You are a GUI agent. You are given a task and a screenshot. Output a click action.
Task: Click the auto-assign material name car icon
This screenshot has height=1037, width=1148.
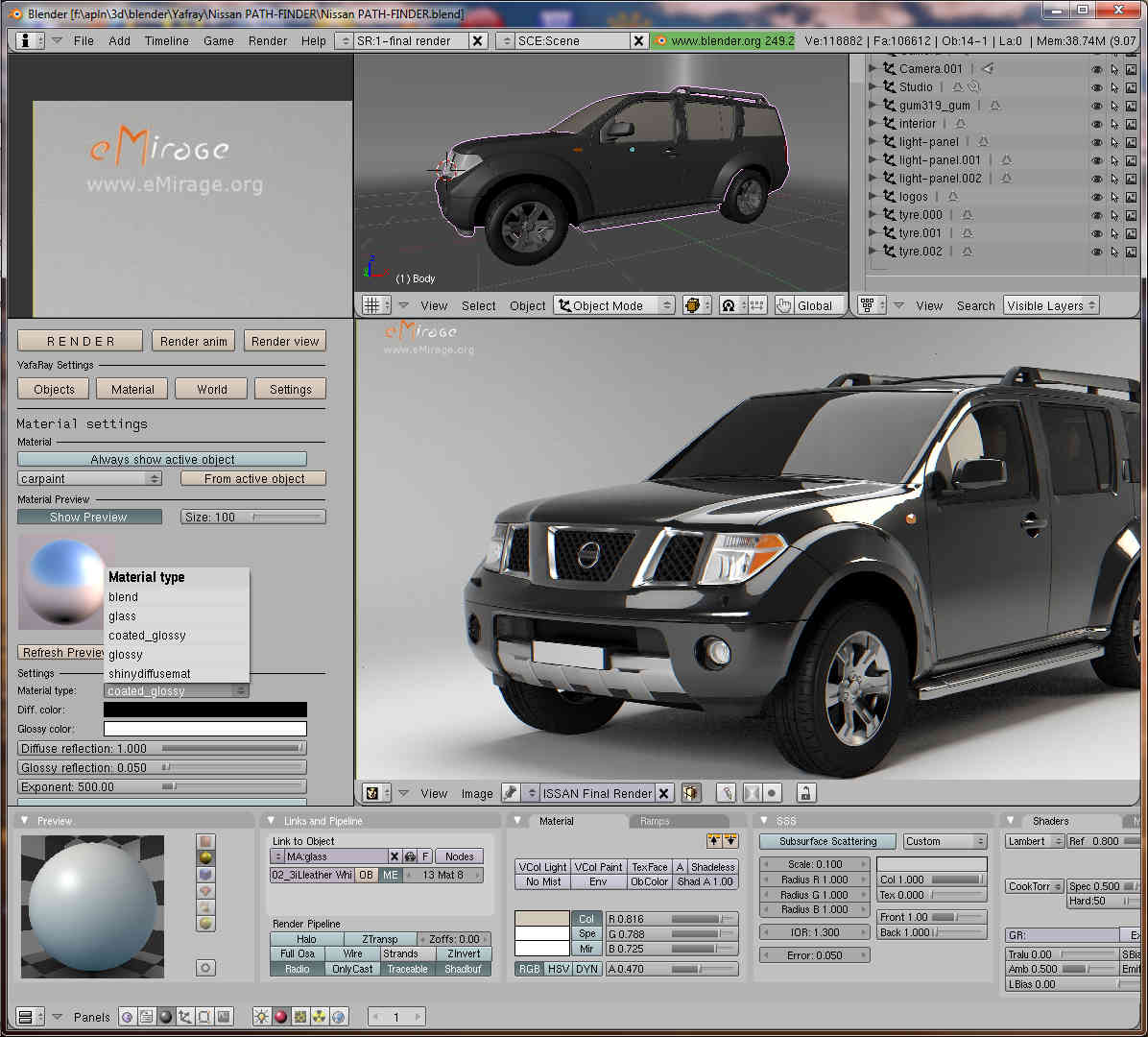click(410, 856)
